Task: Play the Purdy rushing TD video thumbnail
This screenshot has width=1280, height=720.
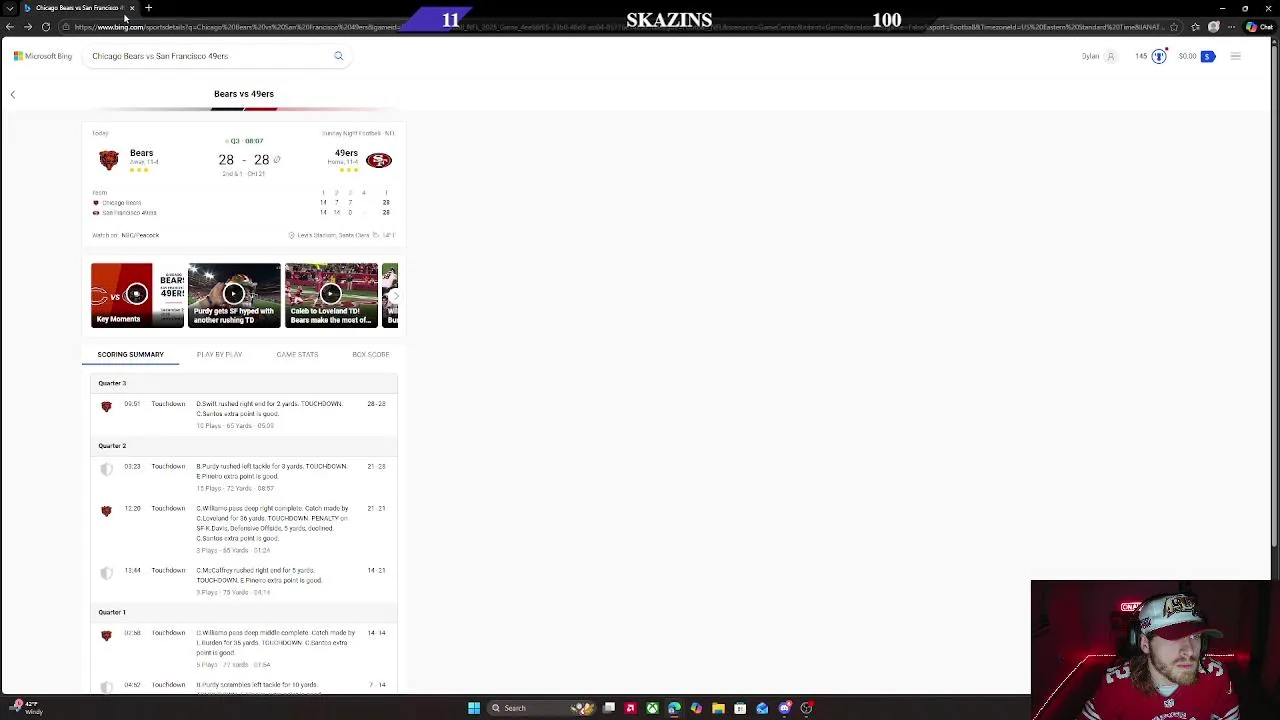Action: [x=234, y=295]
